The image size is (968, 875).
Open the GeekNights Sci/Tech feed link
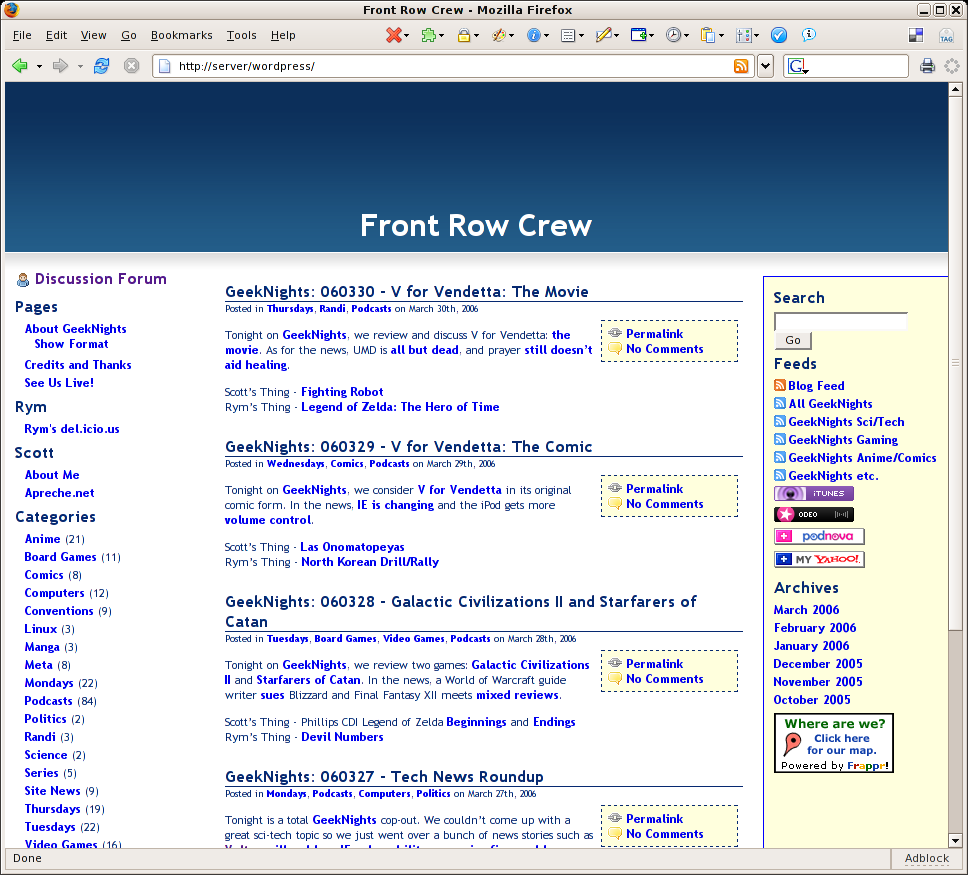point(846,422)
